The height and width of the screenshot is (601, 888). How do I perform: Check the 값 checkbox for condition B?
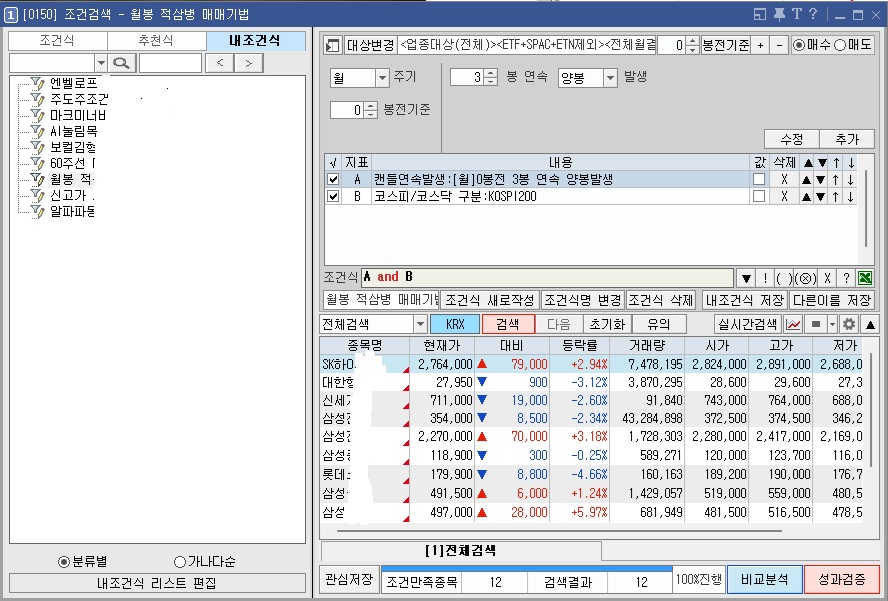click(759, 196)
